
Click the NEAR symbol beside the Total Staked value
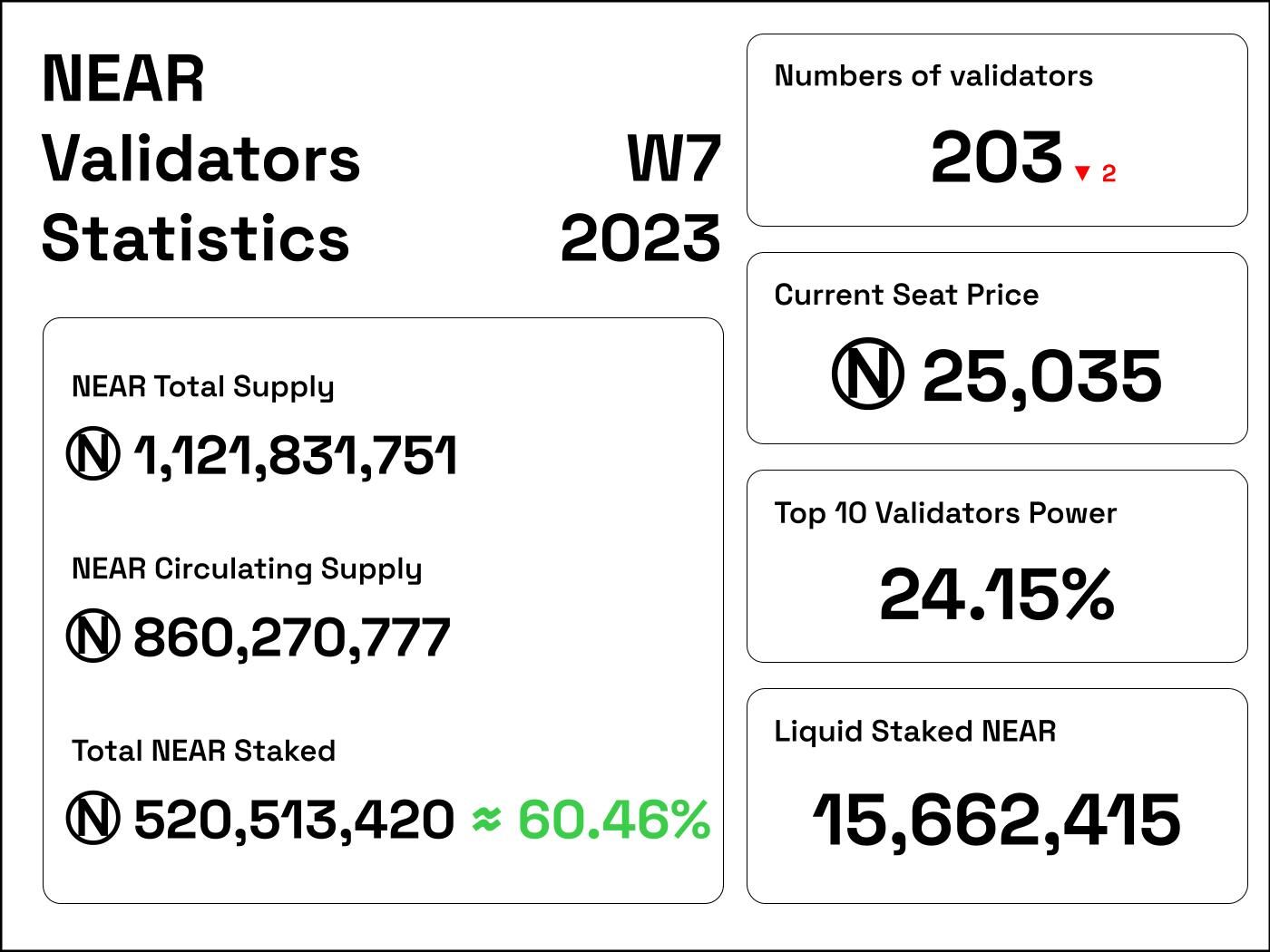coord(93,819)
